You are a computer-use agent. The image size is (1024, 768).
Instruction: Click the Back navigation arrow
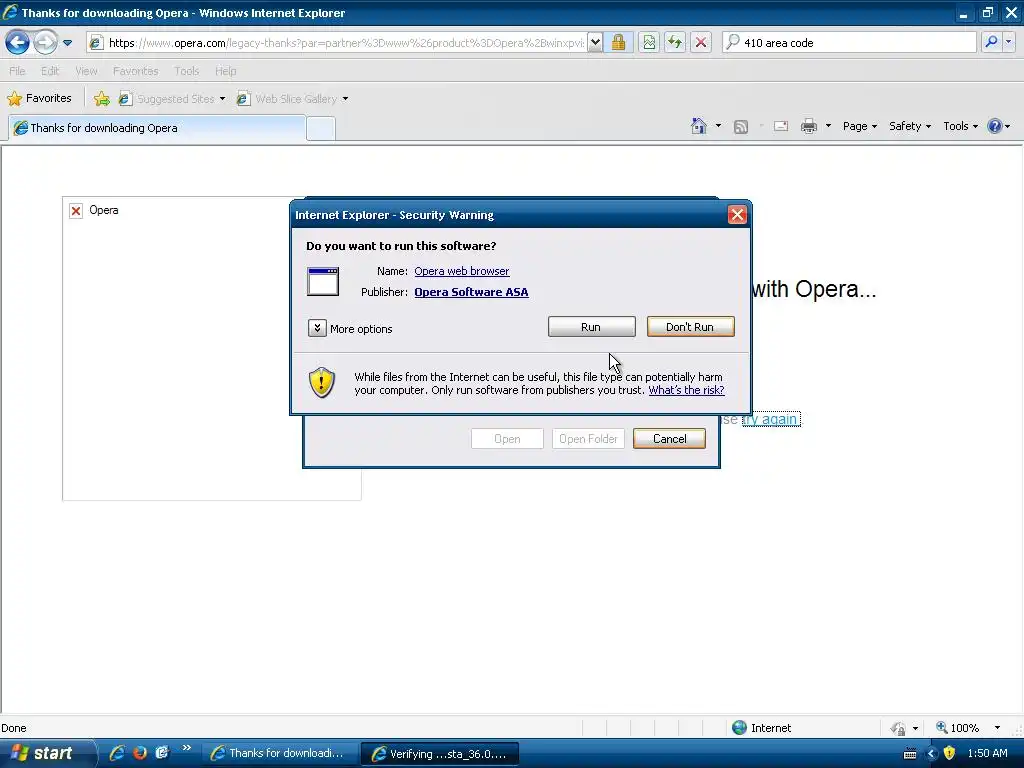[18, 42]
